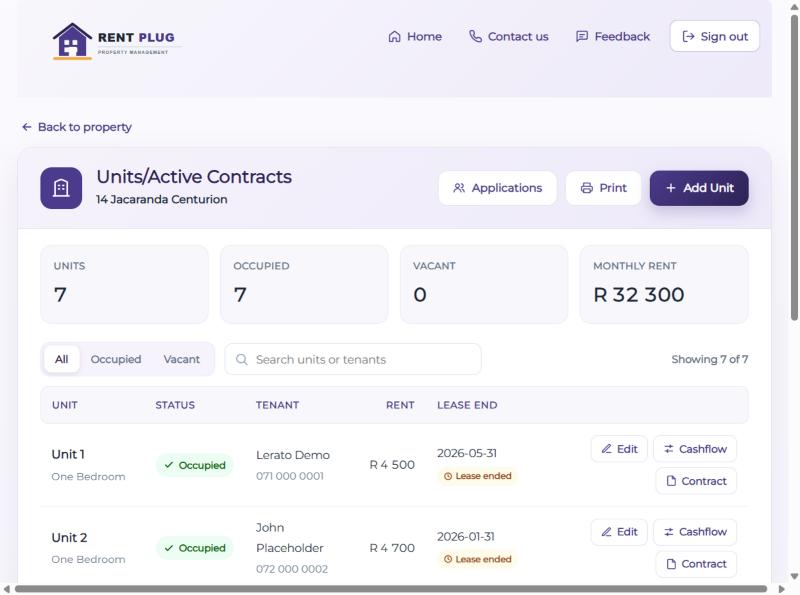
Task: Open Cashflow for Unit 2
Action: pos(695,532)
